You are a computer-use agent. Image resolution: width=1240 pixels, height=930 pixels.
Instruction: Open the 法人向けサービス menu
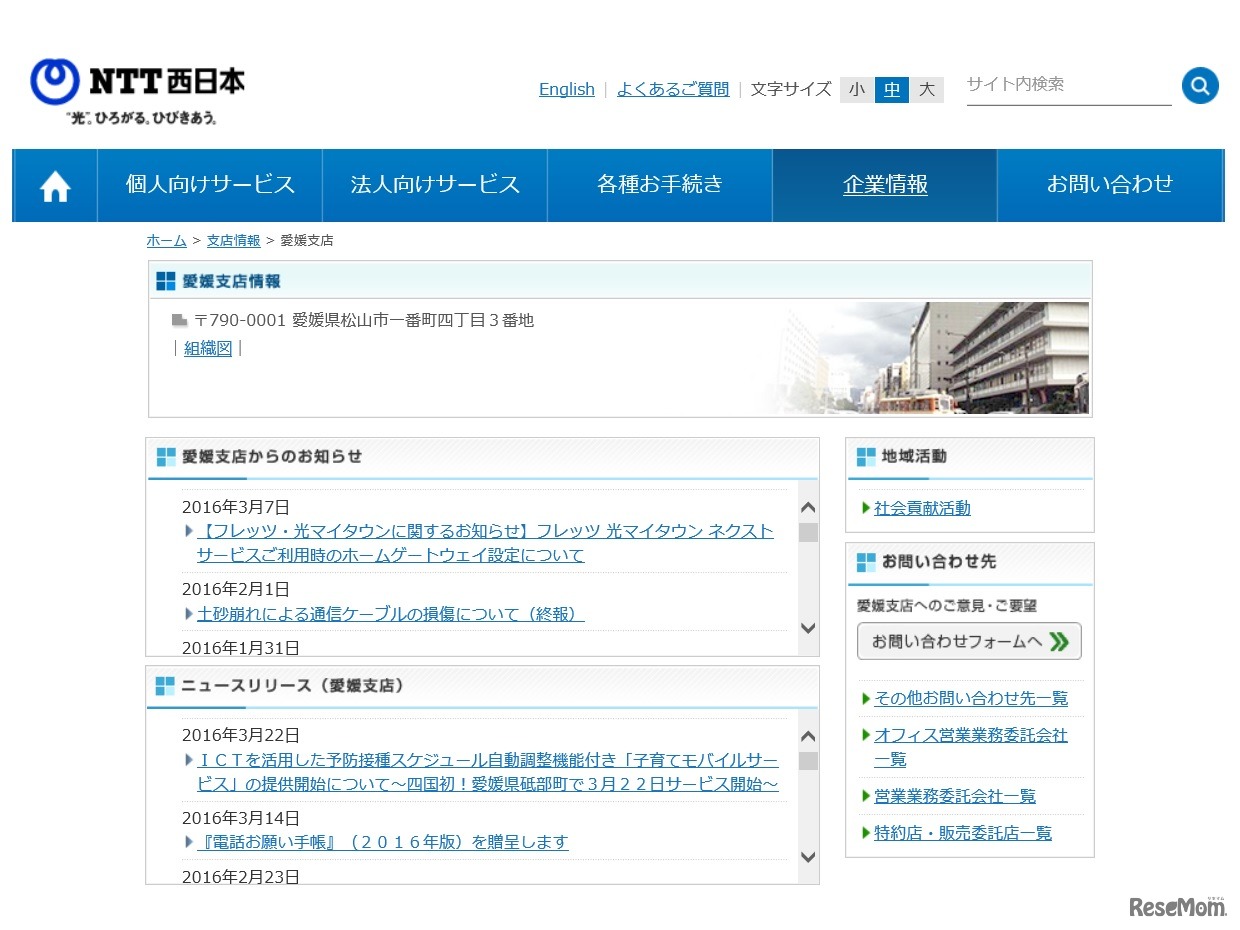435,185
